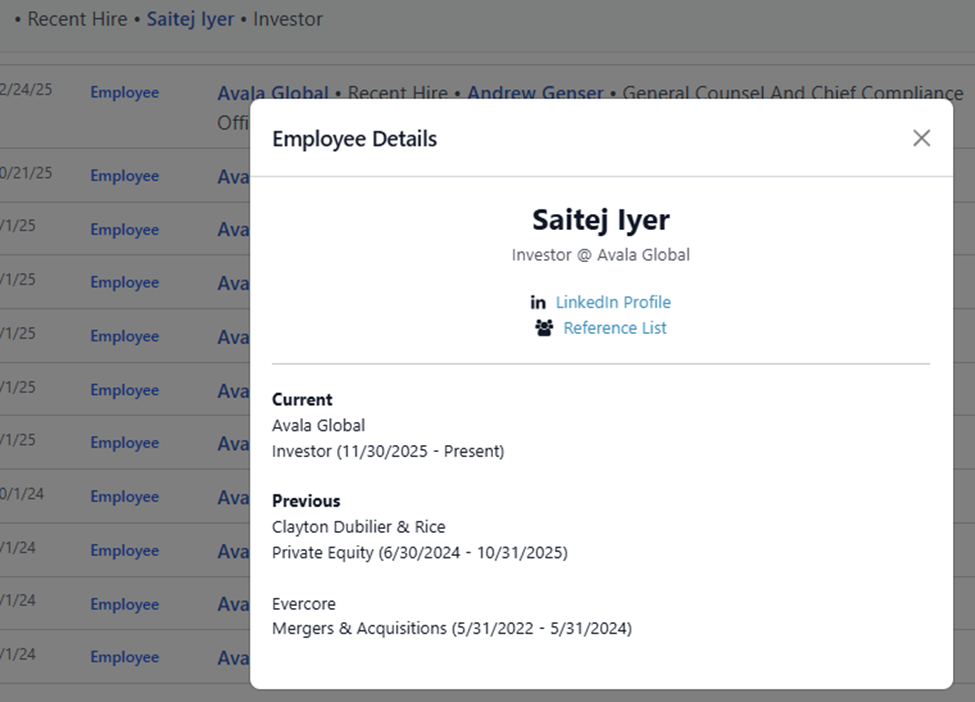Viewport: 975px width, 702px height.
Task: Click 'Private Equity (6/30/2024 - 10/31/2025)' text
Action: [x=420, y=552]
